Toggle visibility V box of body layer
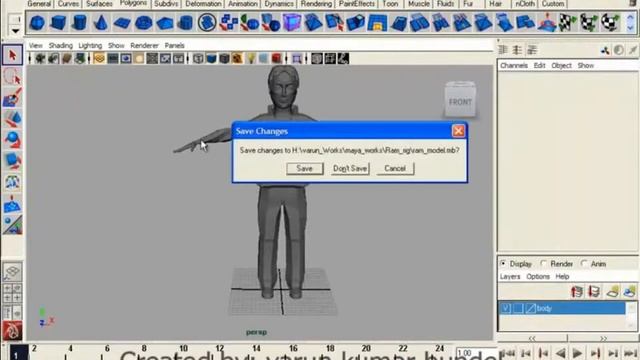The image size is (640, 360). tap(505, 309)
